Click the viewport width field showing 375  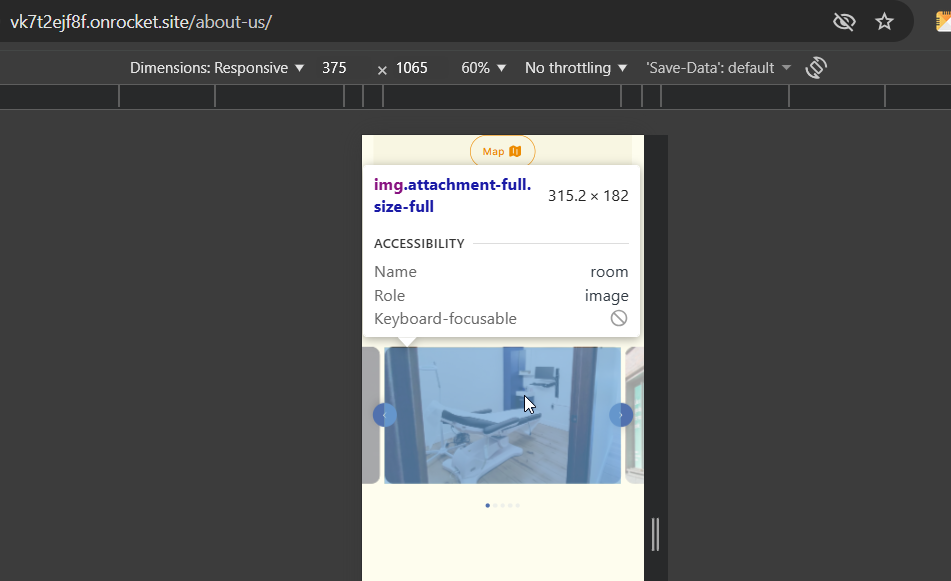334,68
